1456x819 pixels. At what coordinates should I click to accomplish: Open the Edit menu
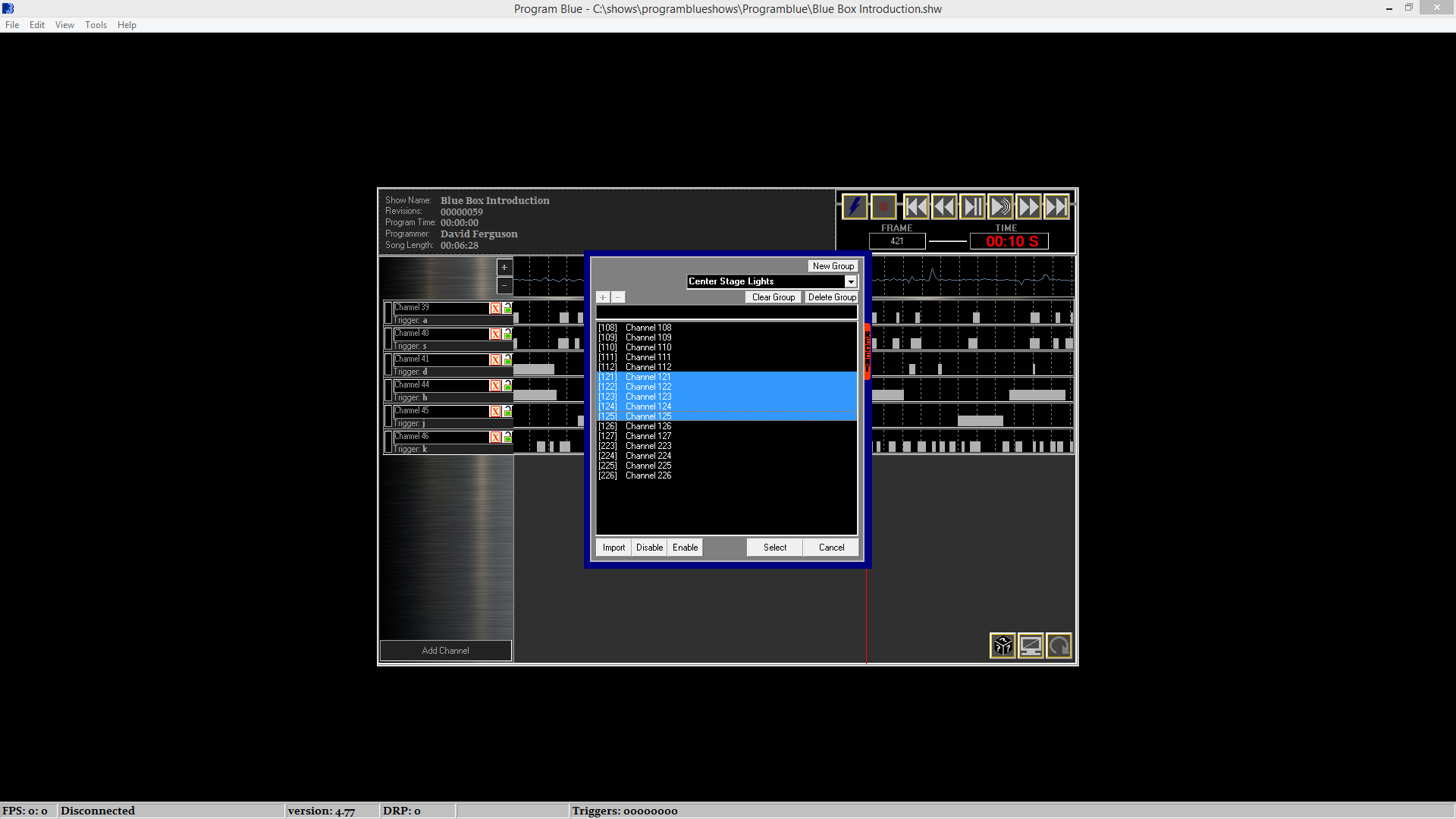(x=36, y=24)
